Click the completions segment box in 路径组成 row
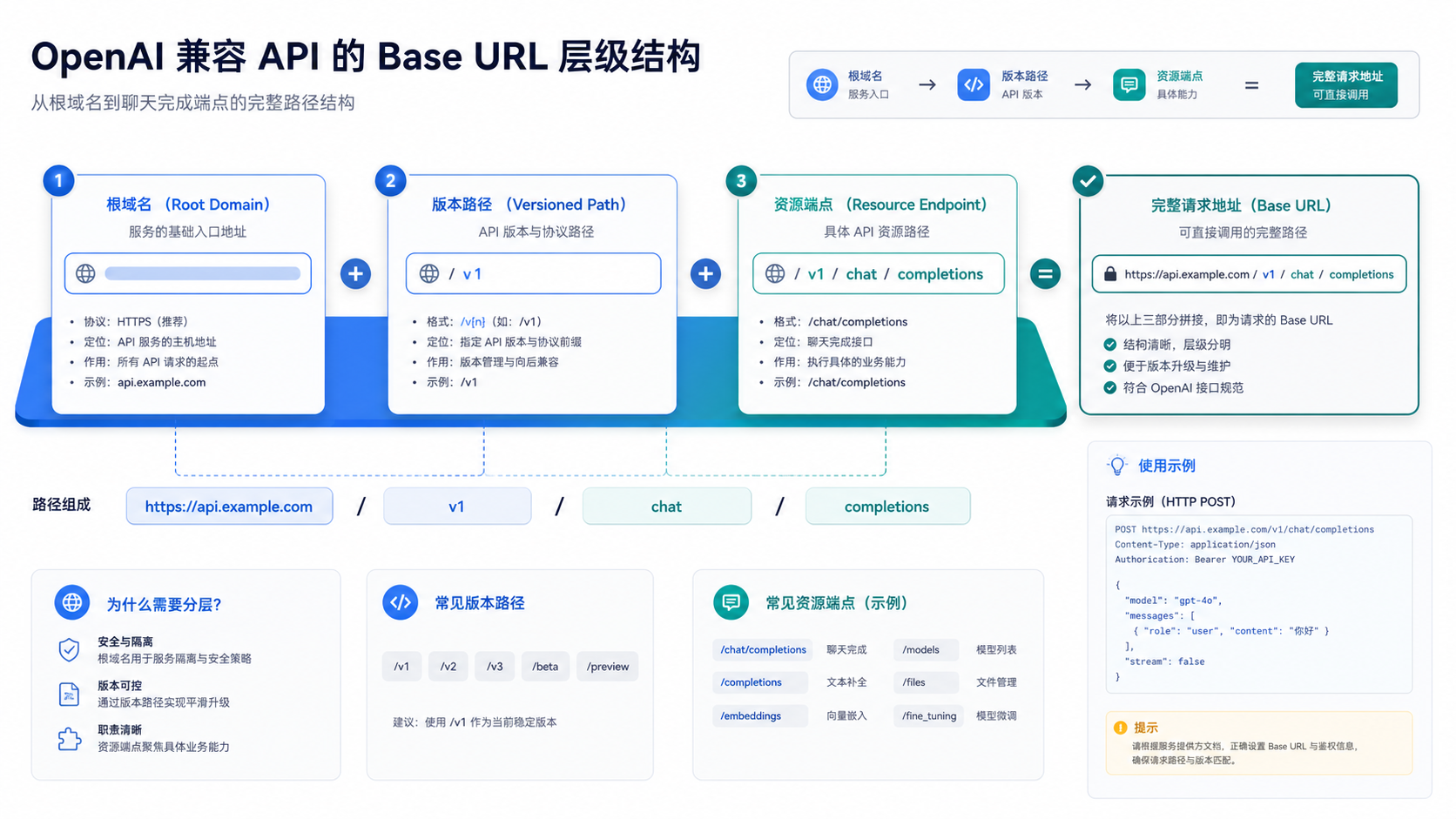 click(x=887, y=507)
